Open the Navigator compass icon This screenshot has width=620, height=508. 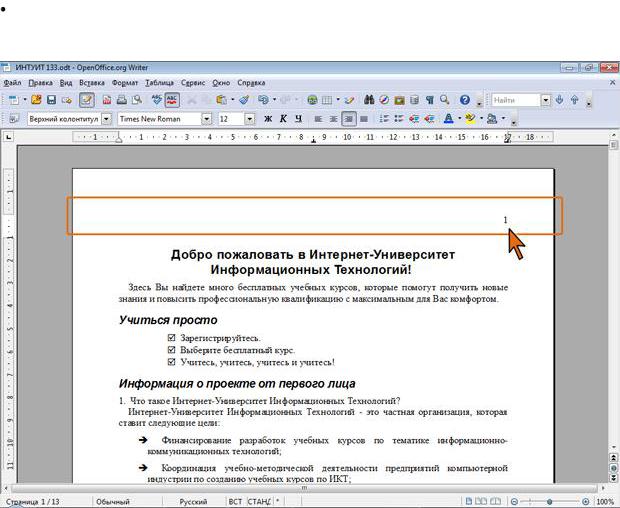point(384,100)
